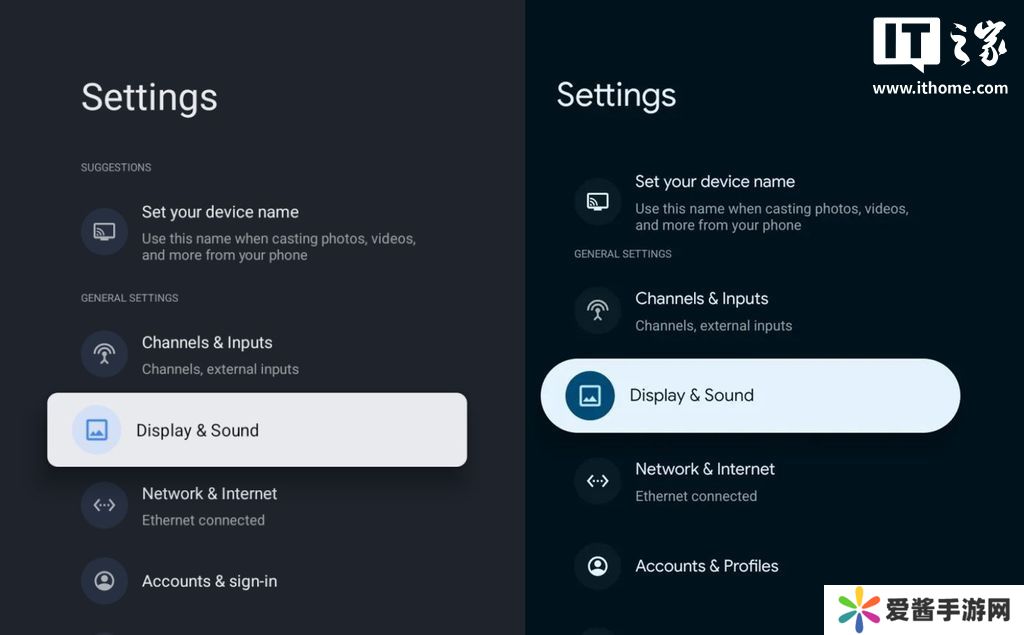Viewport: 1024px width, 635px height.
Task: Choose Set your device name on right
Action: 715,182
